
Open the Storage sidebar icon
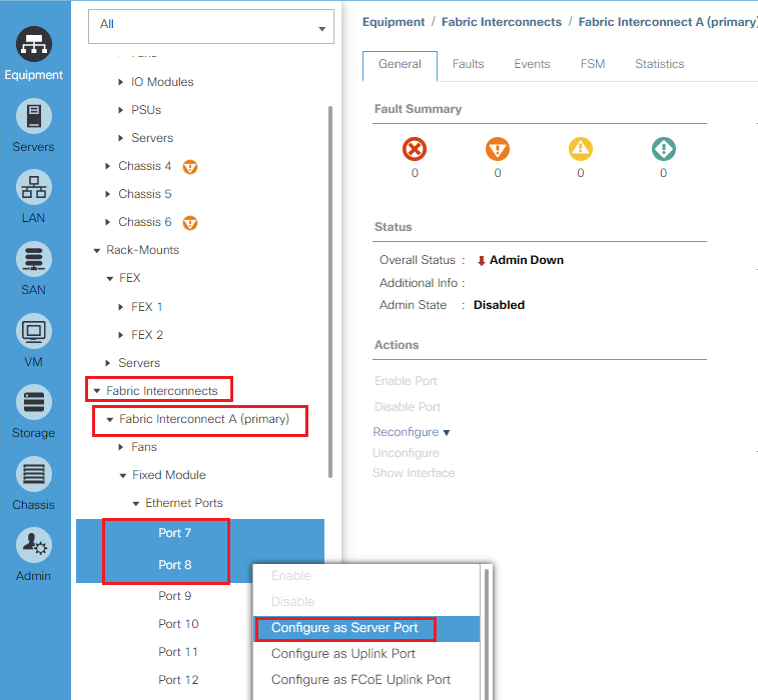(34, 402)
